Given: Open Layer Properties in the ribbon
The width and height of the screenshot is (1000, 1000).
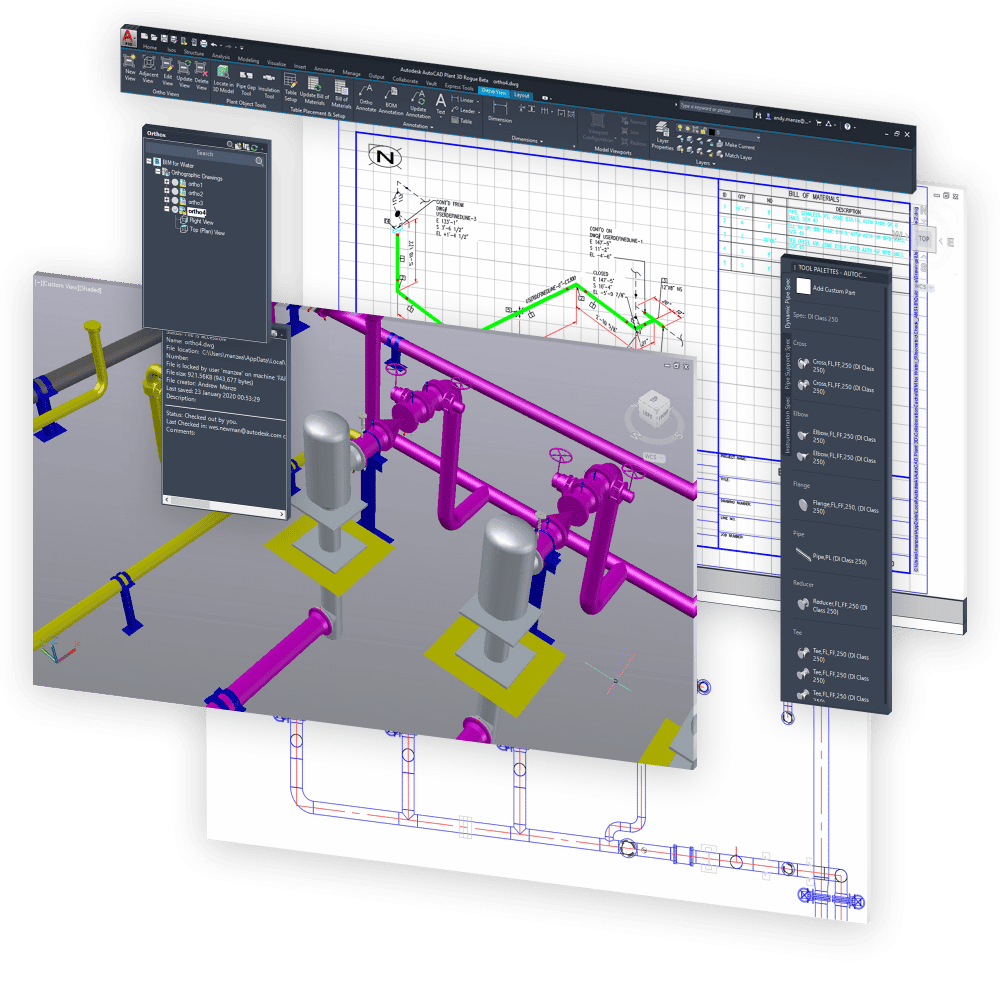Looking at the screenshot, I should (662, 132).
